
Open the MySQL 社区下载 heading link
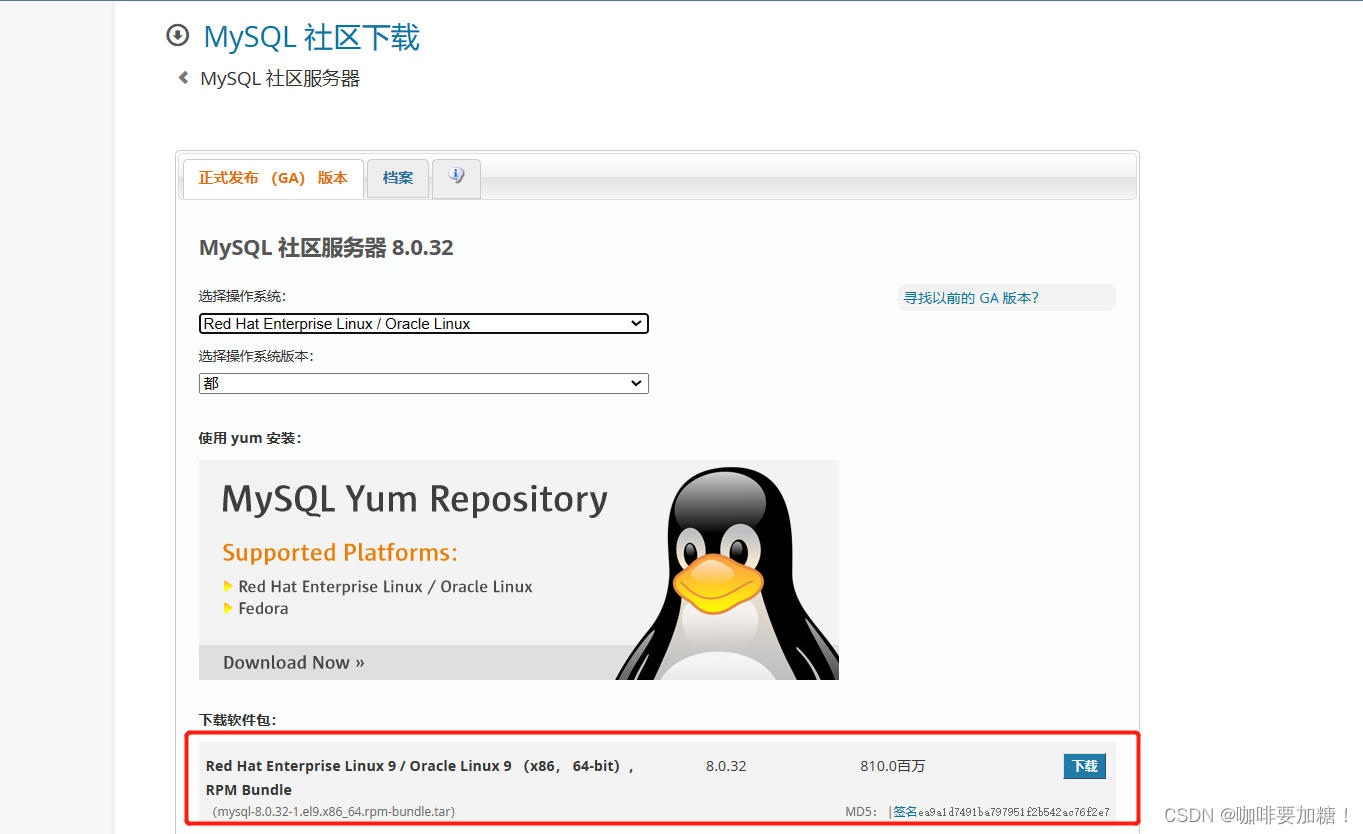point(311,37)
